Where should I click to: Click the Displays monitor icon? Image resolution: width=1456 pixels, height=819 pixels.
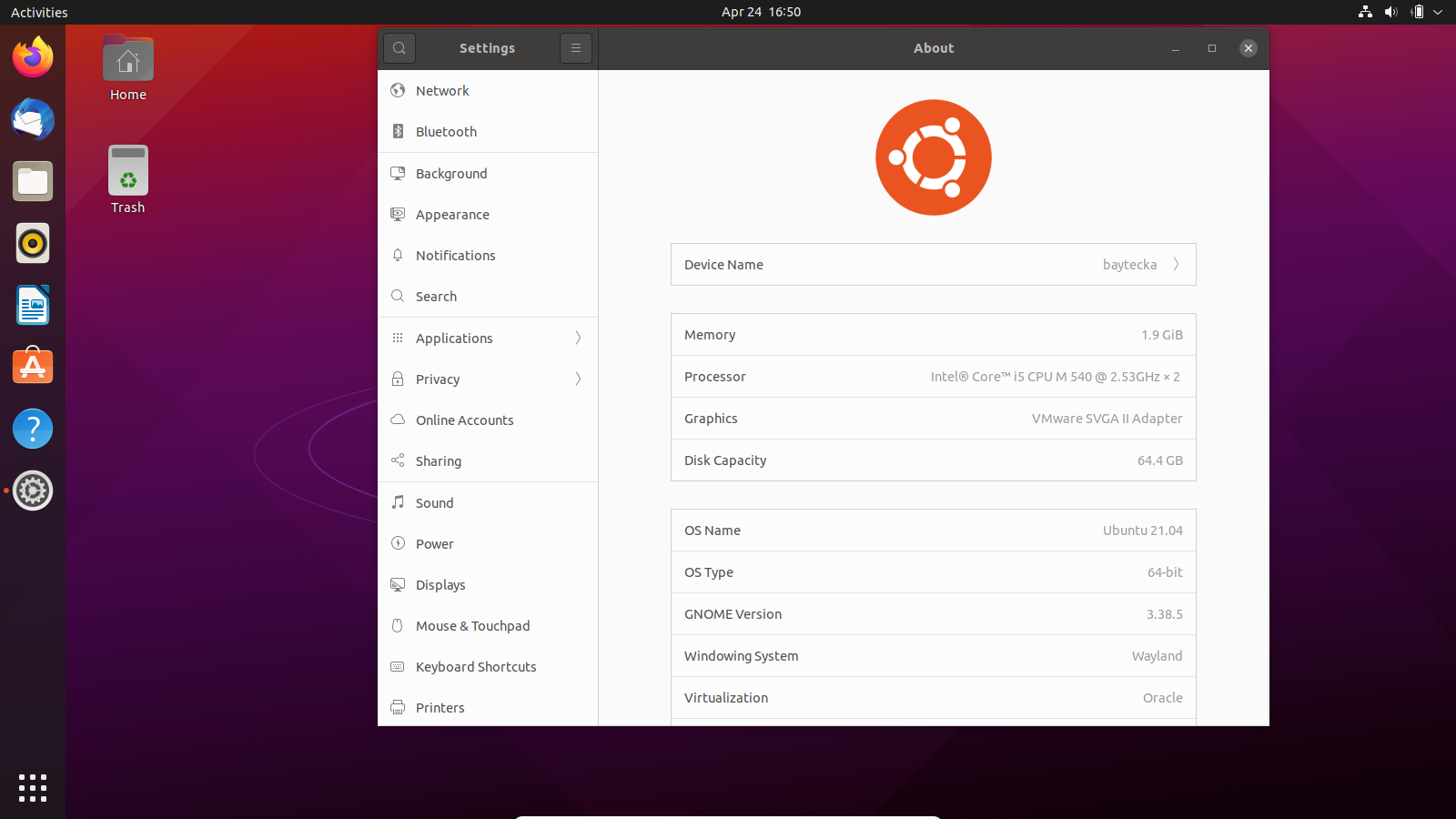[x=398, y=584]
